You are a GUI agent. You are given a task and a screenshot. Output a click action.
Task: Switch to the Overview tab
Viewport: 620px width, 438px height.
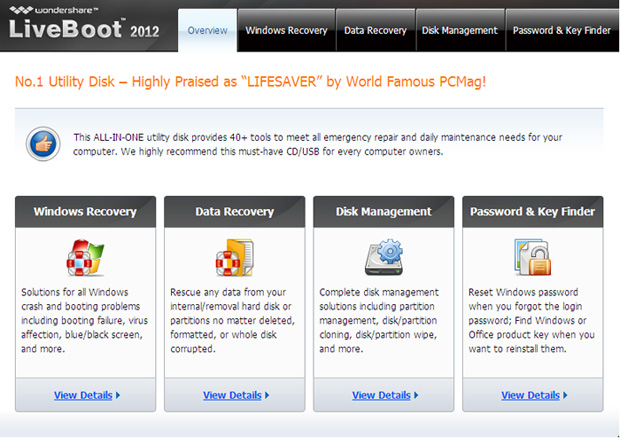click(208, 30)
